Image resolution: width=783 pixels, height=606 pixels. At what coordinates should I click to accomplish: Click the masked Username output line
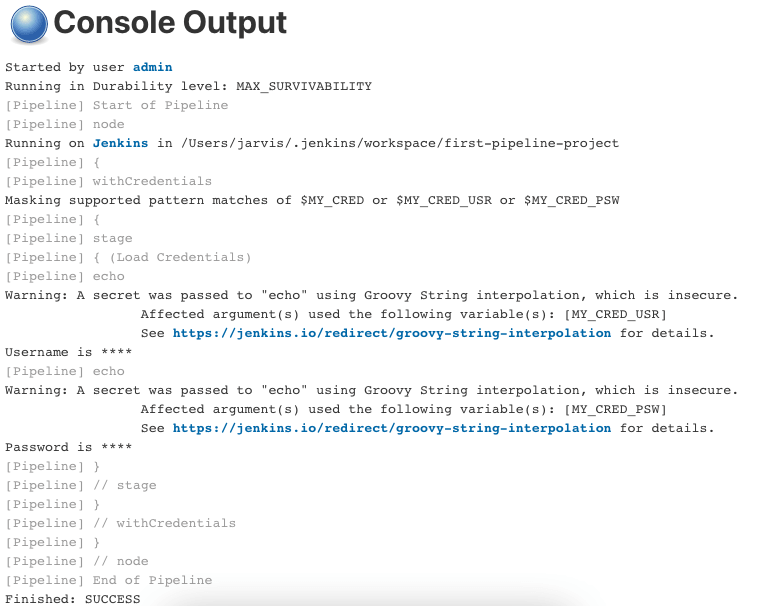(68, 352)
